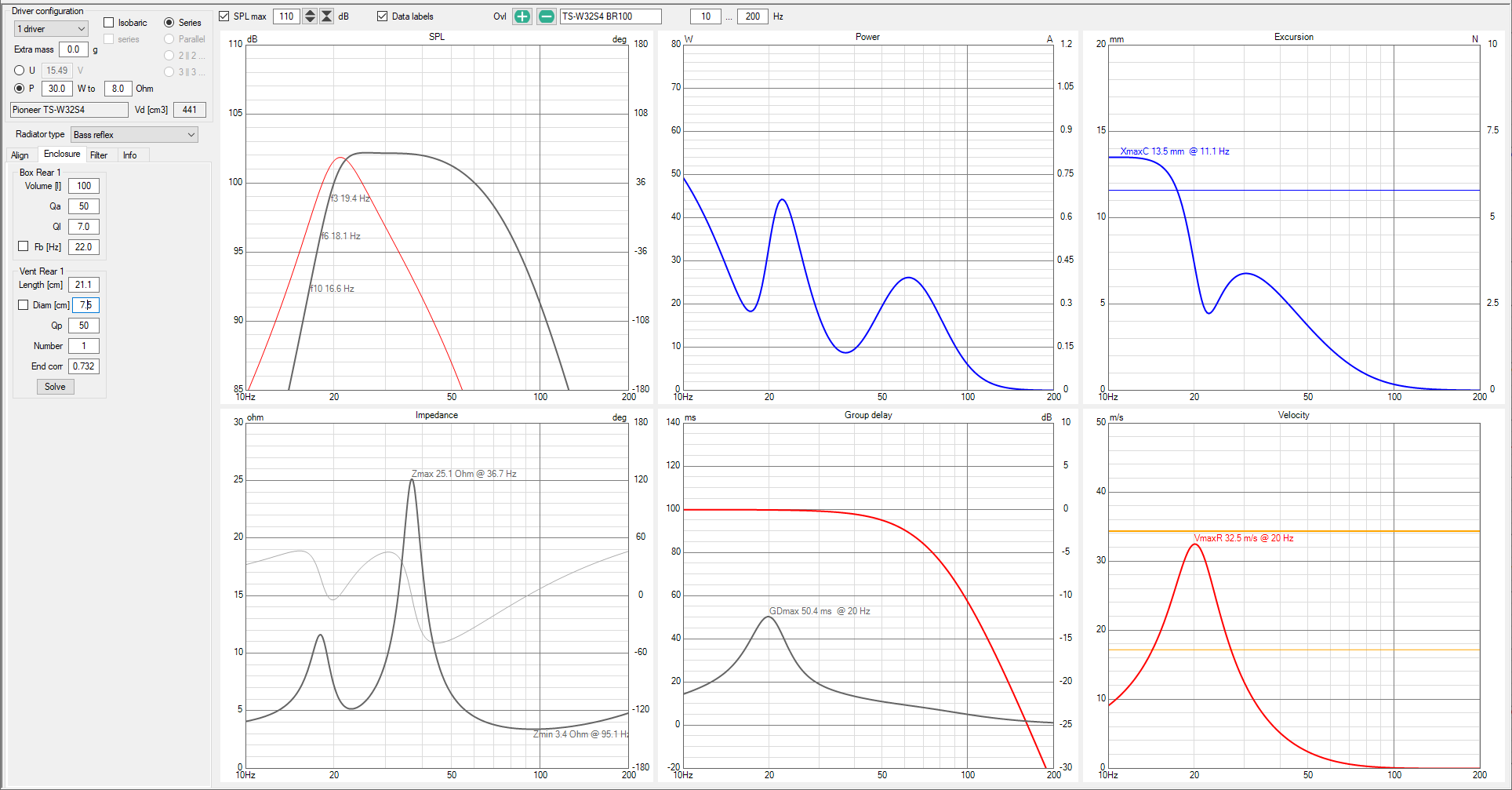Open the Info tab
The height and width of the screenshot is (790, 1512).
(130, 155)
